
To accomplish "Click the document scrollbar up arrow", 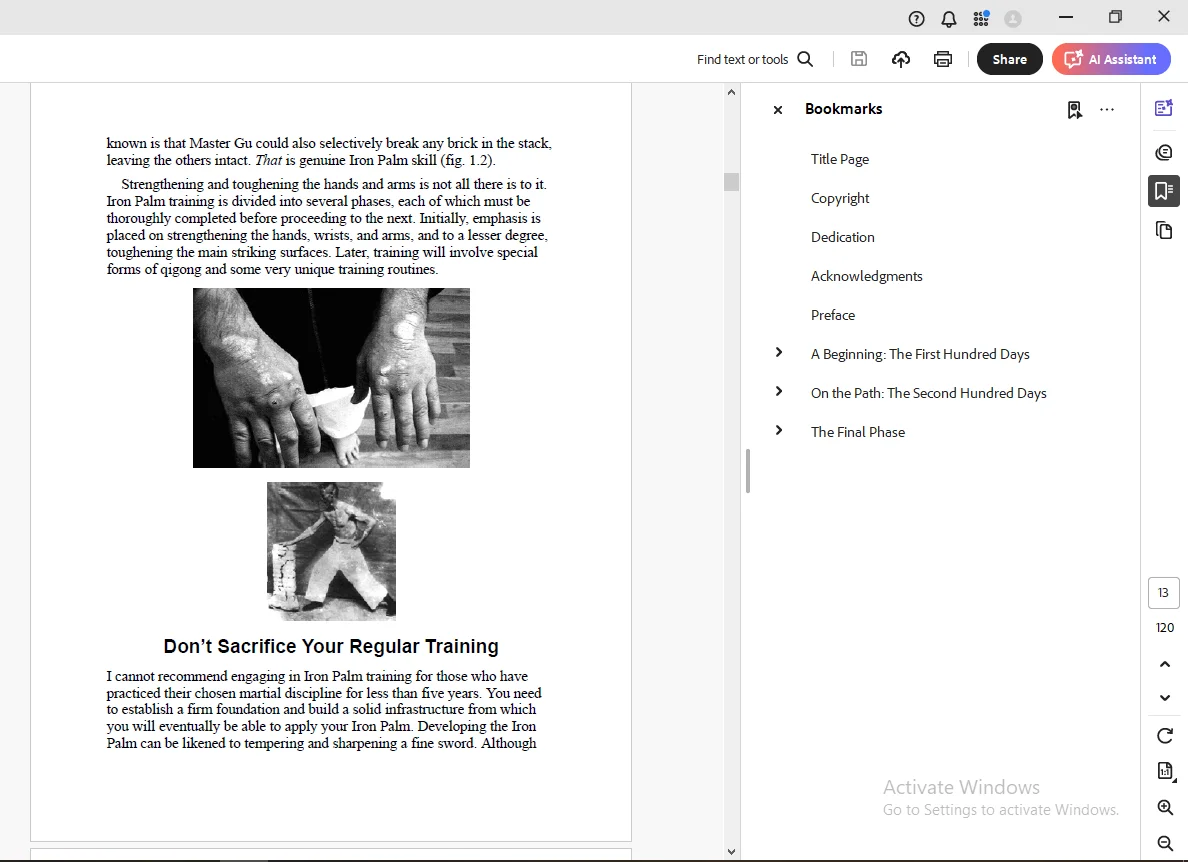I will [x=731, y=92].
